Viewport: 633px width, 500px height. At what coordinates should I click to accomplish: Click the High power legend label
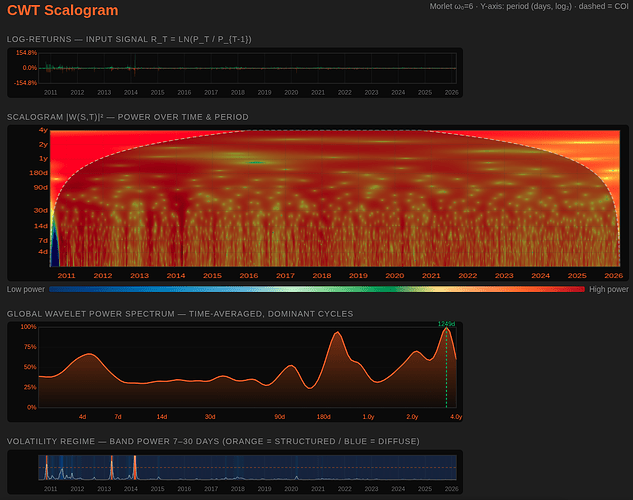(x=608, y=289)
